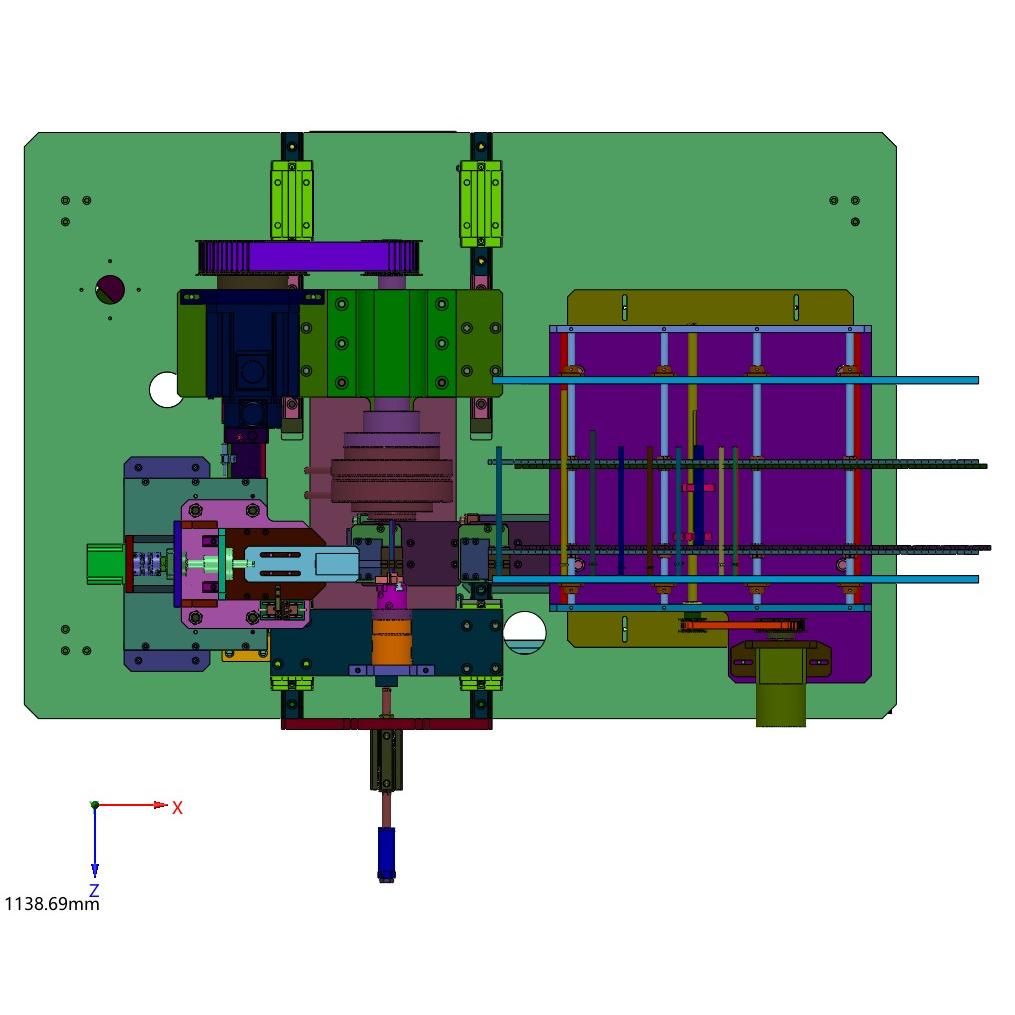
Task: Select the orange cylinder on the dark carriage
Action: click(x=392, y=640)
